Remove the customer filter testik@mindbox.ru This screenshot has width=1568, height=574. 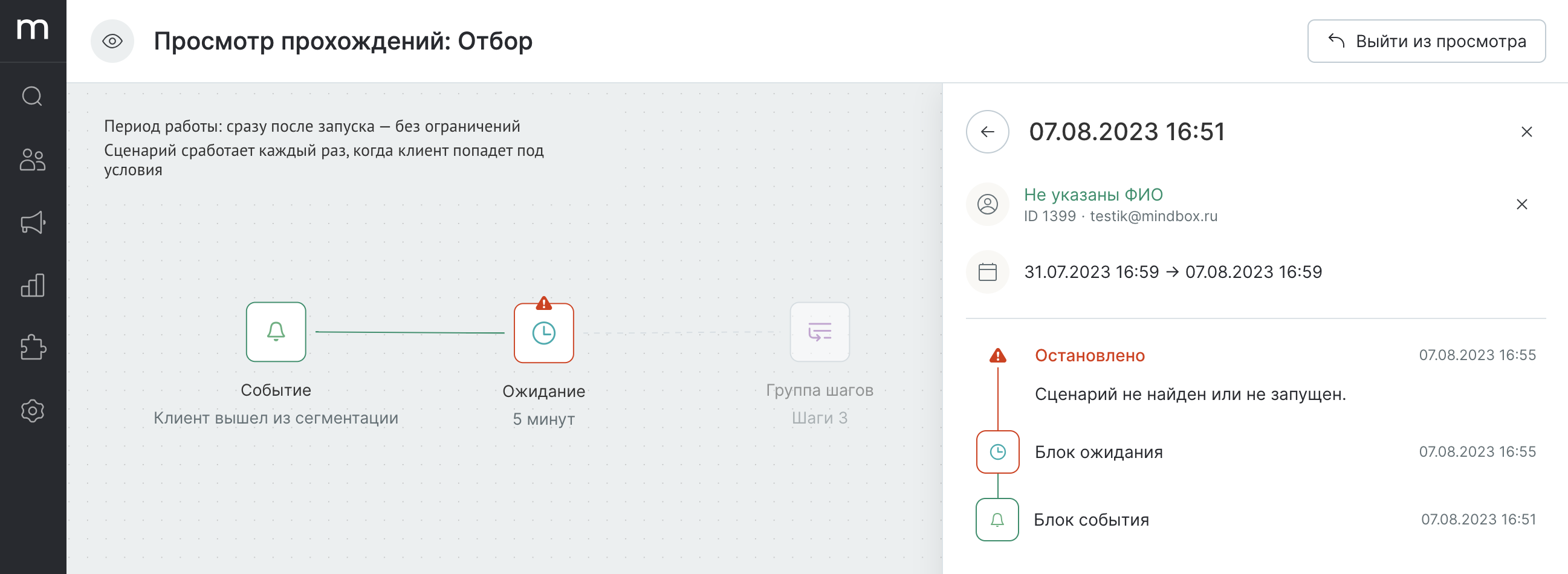tap(1521, 204)
